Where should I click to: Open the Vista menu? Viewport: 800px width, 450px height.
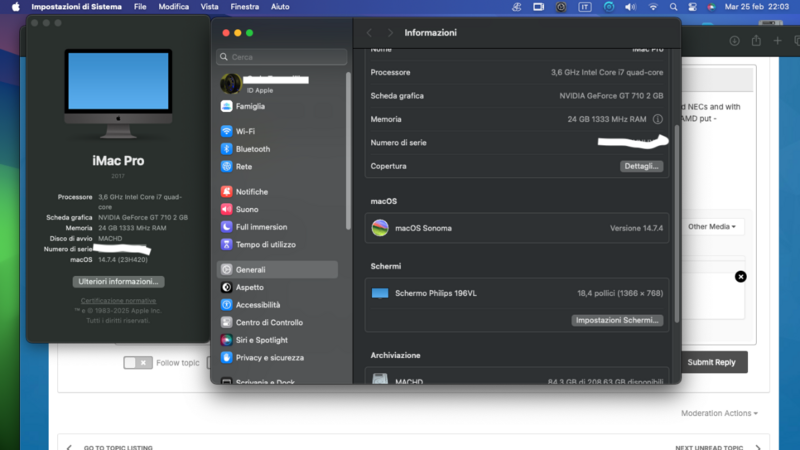(x=209, y=7)
